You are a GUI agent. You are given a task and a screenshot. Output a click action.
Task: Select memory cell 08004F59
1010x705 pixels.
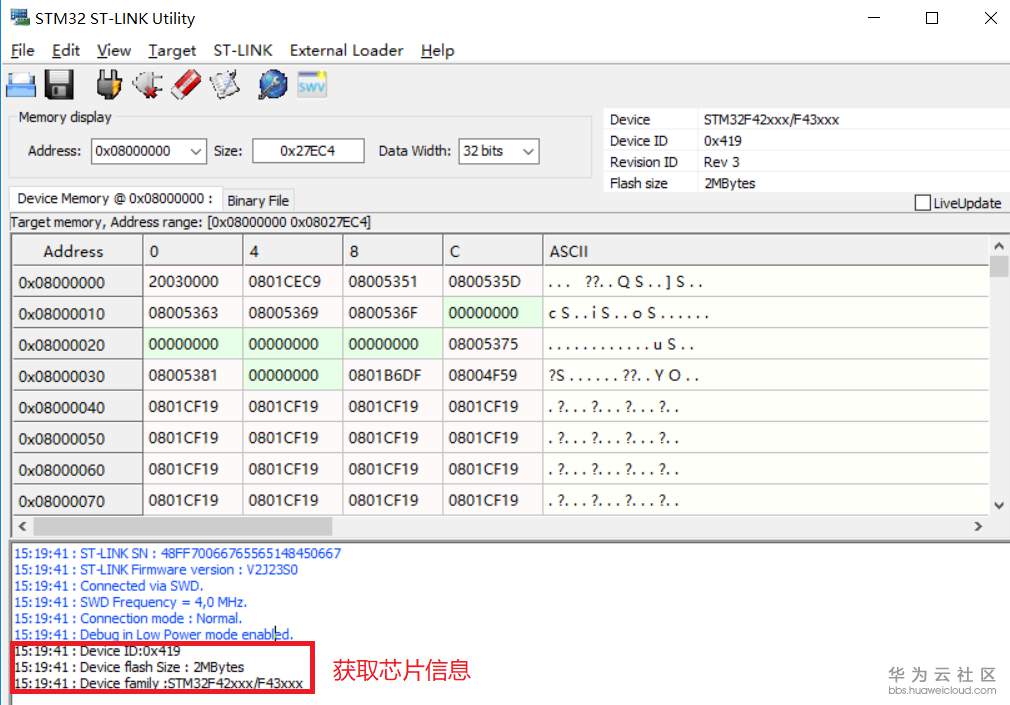click(493, 376)
